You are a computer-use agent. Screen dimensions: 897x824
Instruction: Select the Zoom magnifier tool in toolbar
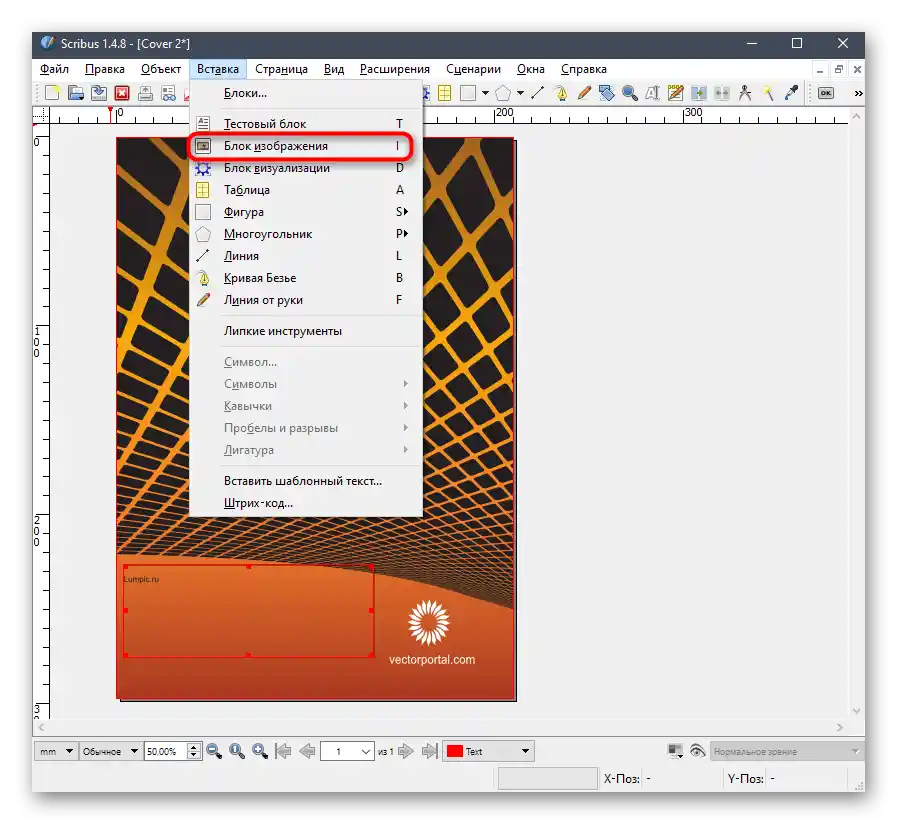pos(630,93)
